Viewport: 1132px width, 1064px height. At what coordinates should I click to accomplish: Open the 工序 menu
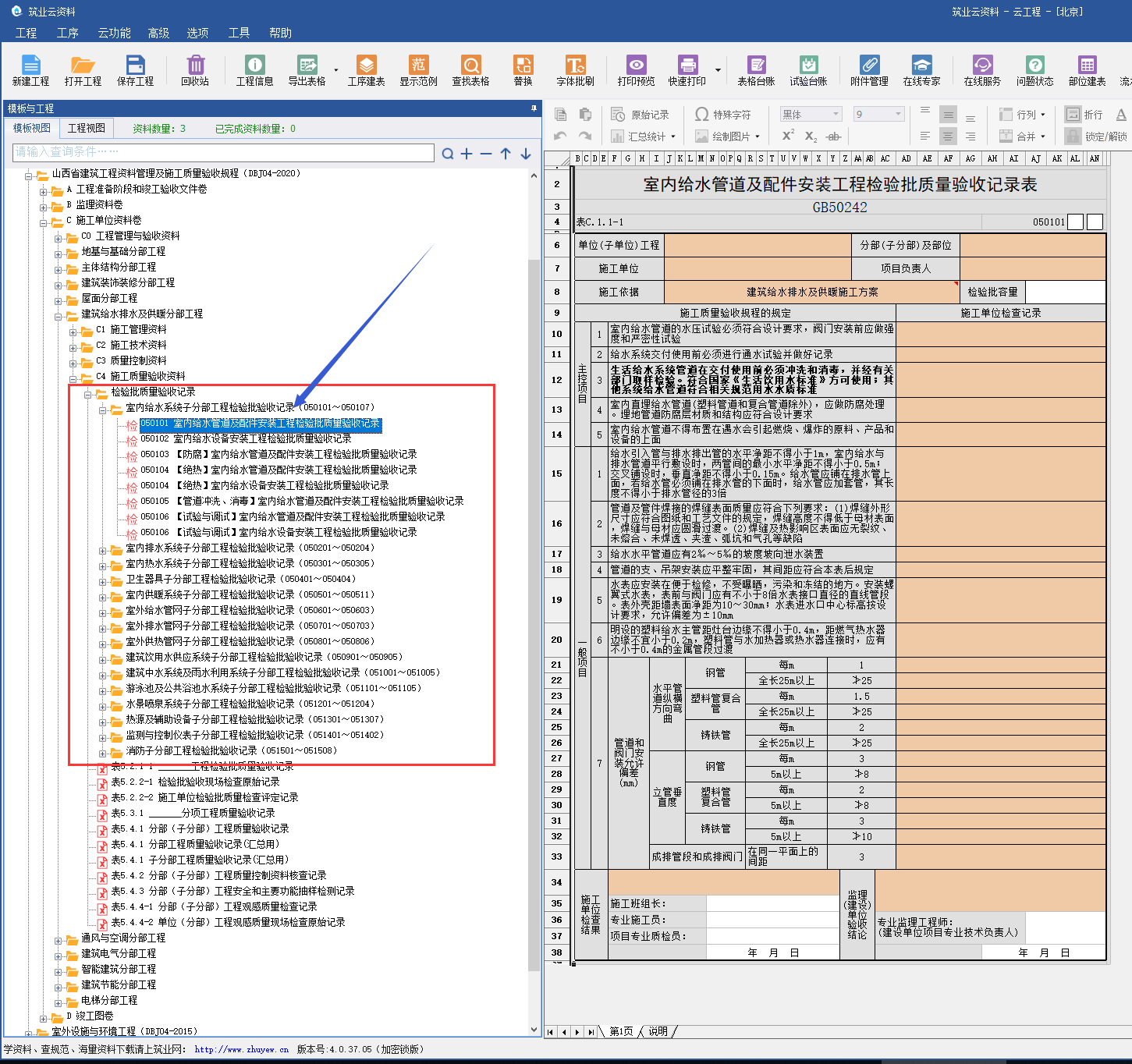click(x=68, y=33)
